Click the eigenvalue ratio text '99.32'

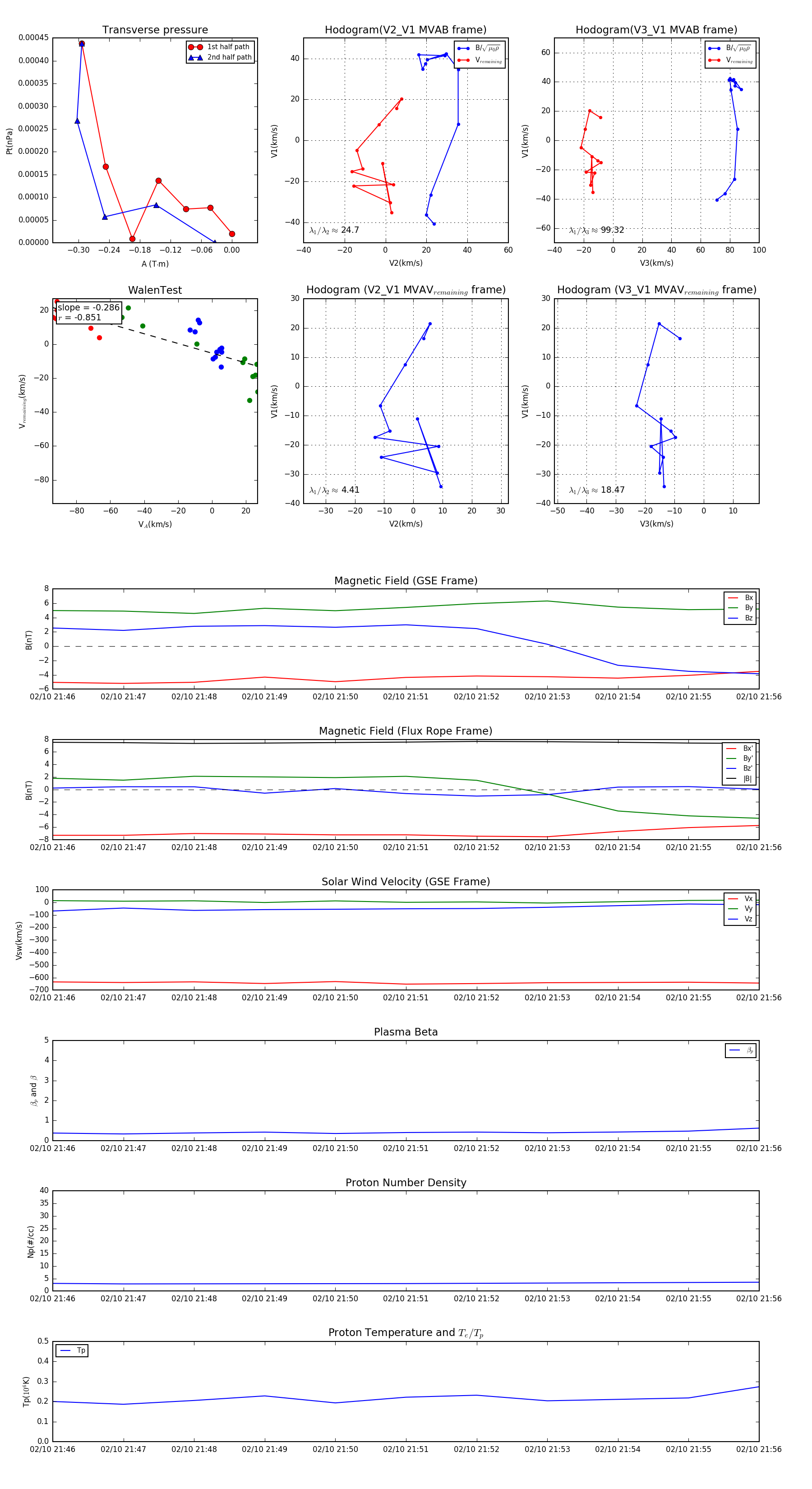[x=612, y=230]
